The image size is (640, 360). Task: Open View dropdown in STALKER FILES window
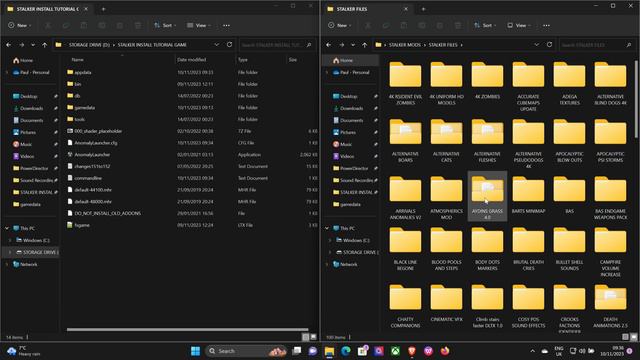[x=519, y=25]
